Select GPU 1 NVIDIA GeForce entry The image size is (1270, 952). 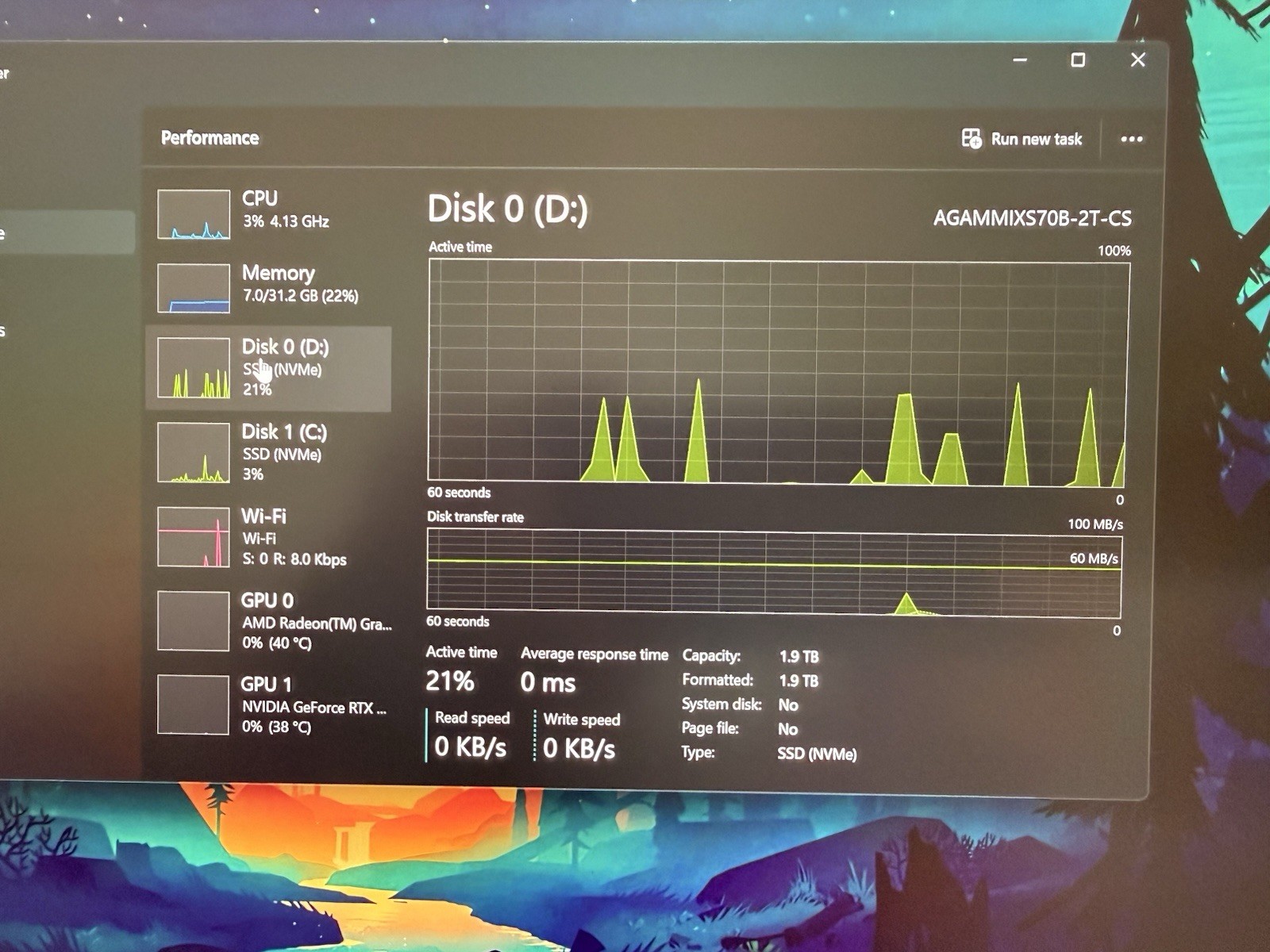pos(268,705)
